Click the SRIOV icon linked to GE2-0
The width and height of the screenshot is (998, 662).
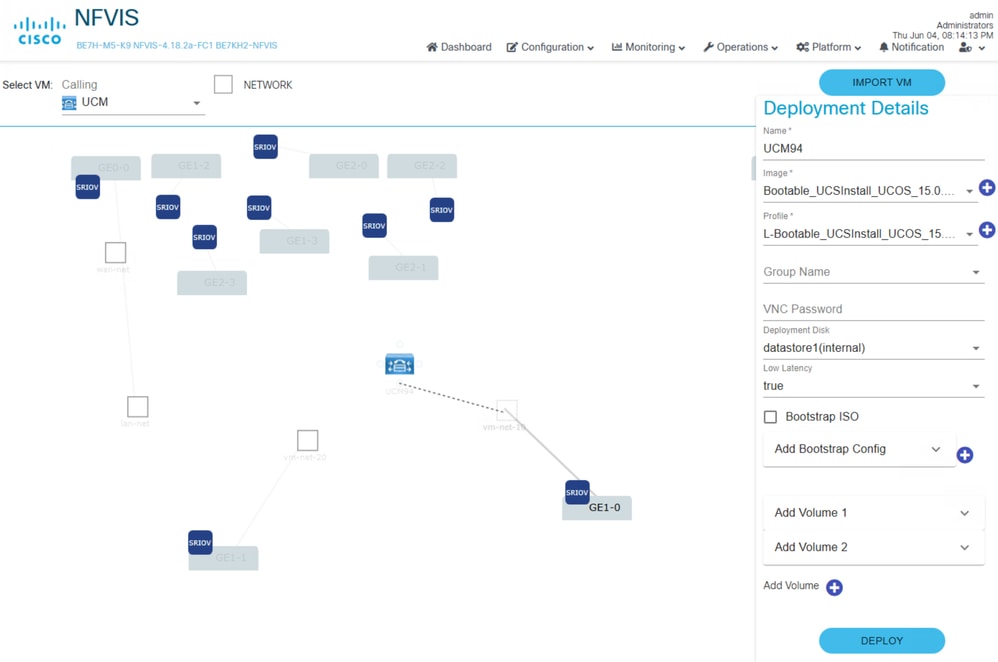pyautogui.click(x=265, y=146)
